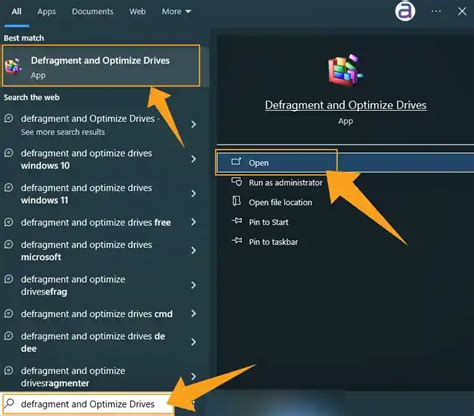Click web search icon beside 'drivesragmenter' suggestion
This screenshot has width=474, height=416.
[x=9, y=371]
